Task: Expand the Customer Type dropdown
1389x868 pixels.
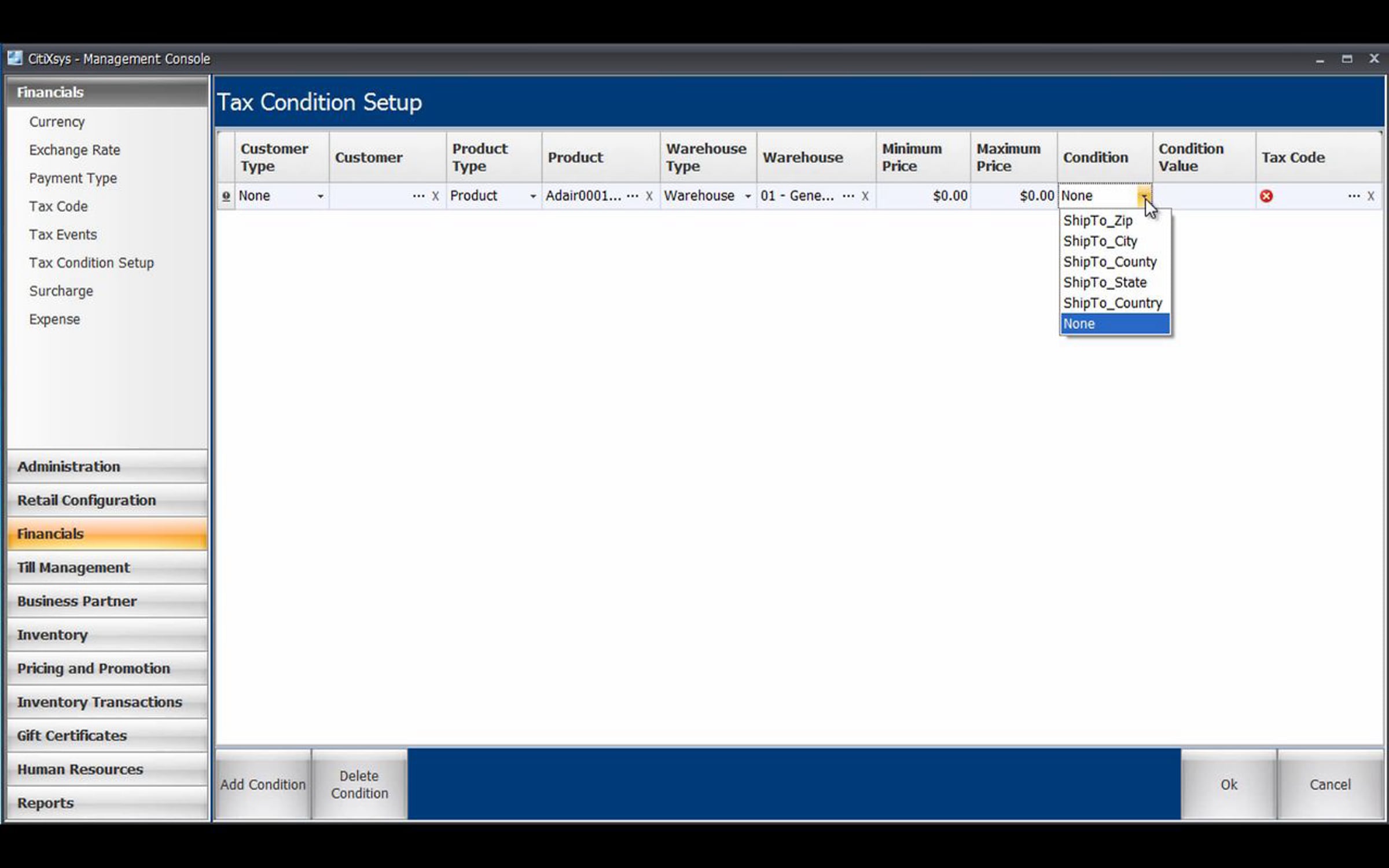Action: tap(320, 196)
